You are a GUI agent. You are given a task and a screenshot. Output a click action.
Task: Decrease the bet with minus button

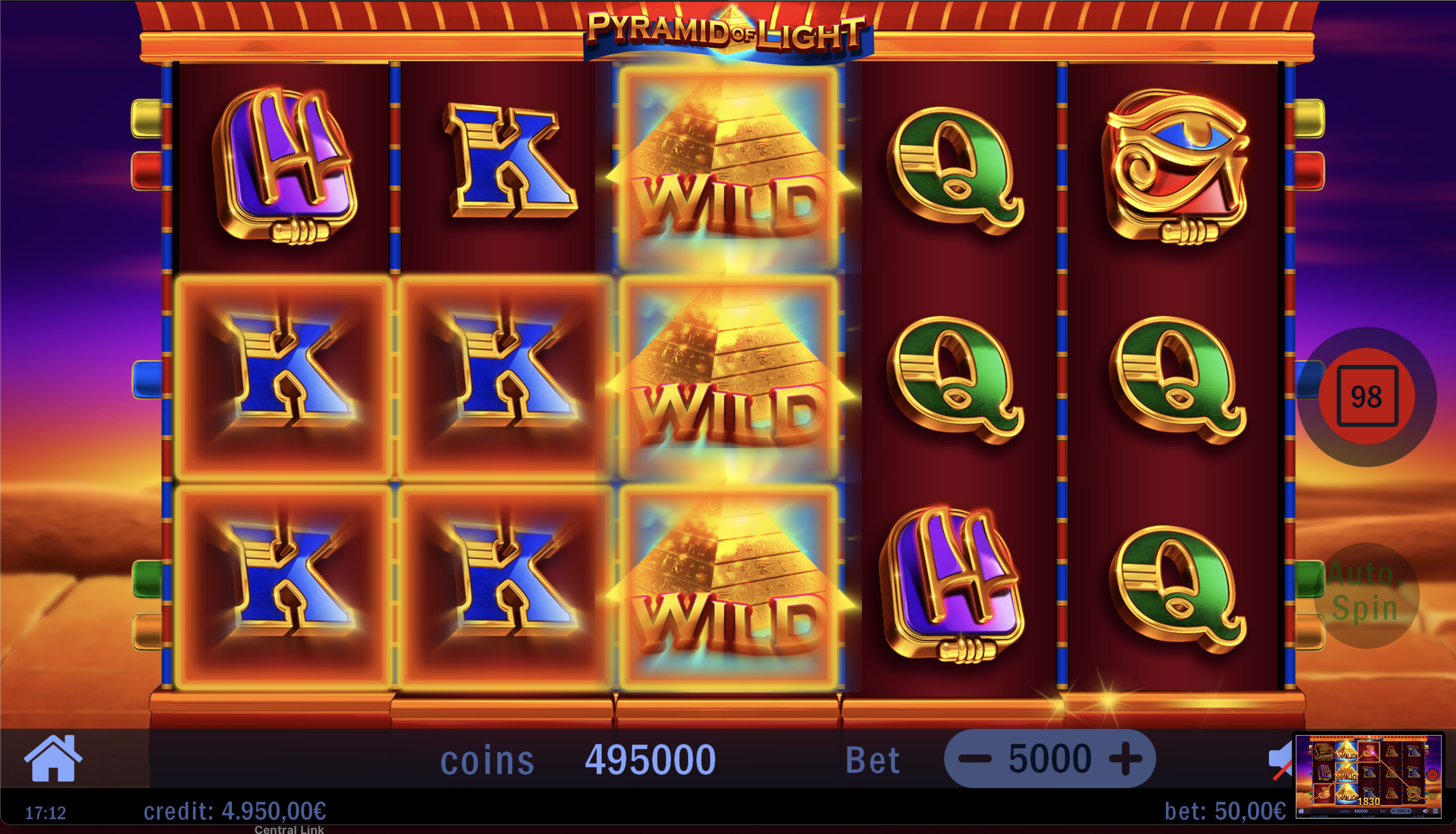coord(975,759)
